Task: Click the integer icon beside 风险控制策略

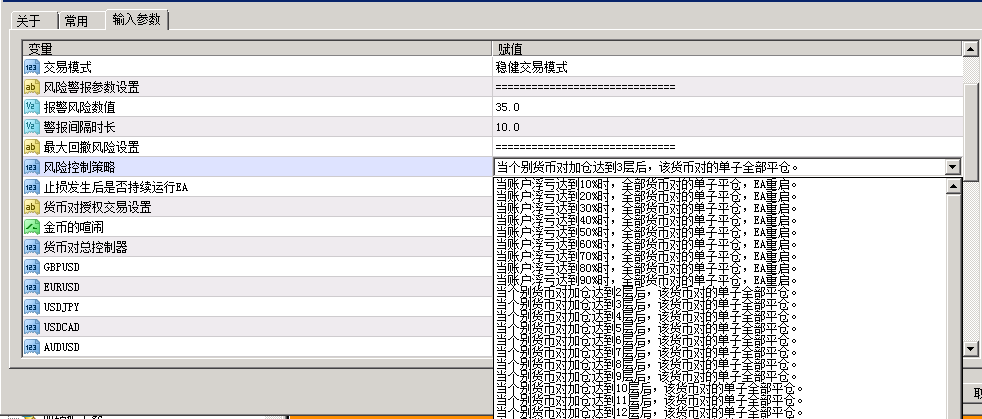Action: [32, 167]
